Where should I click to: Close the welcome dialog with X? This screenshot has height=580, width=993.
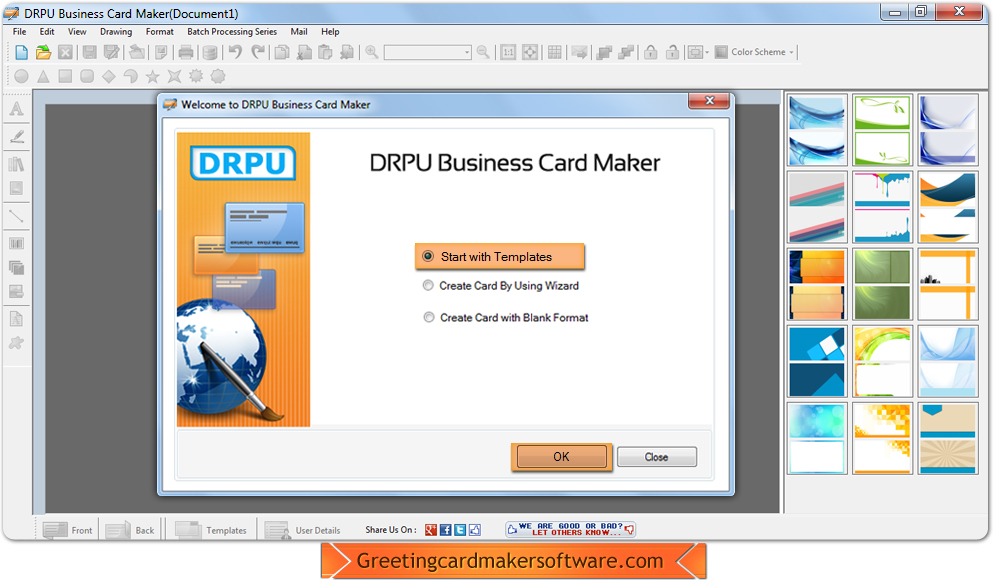point(709,101)
